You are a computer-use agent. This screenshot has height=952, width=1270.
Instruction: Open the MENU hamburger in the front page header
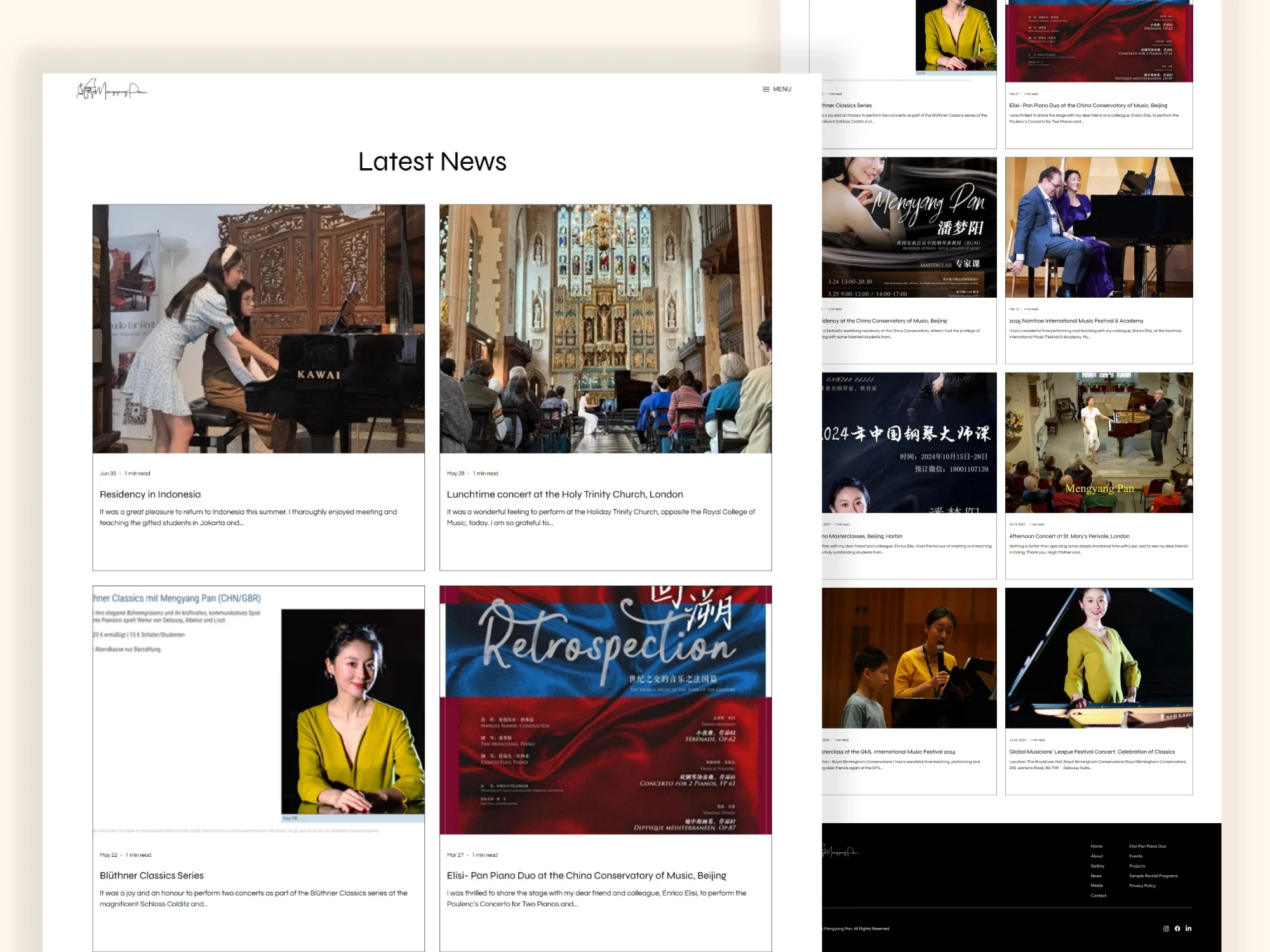777,89
